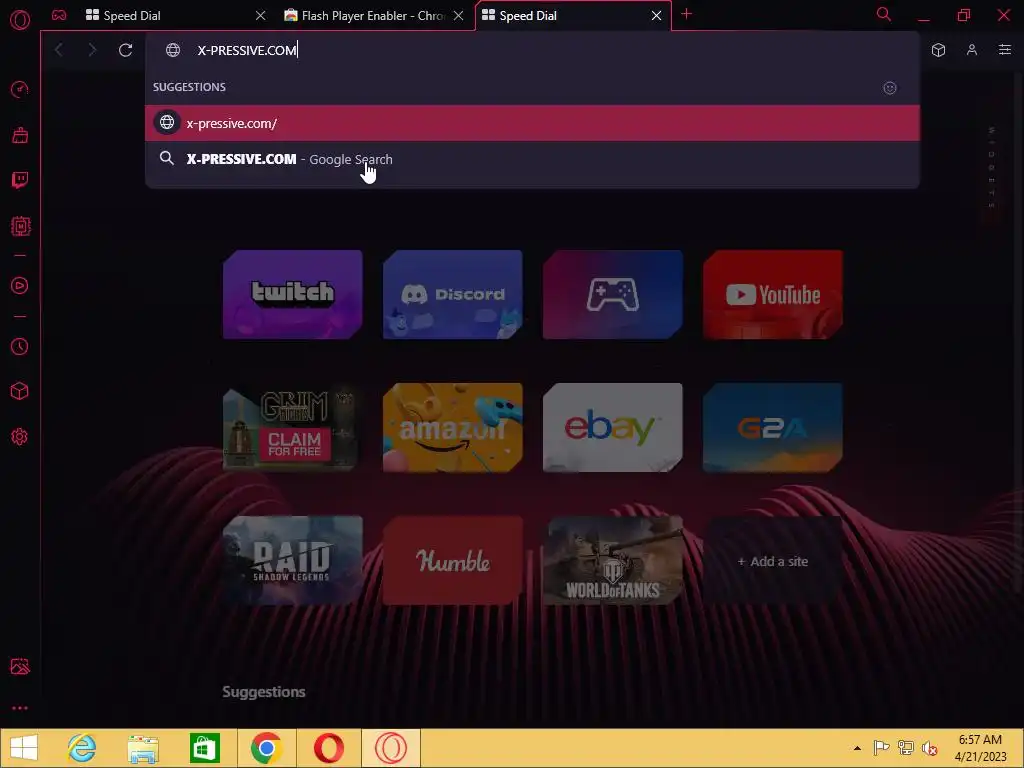Screen dimensions: 1024x768
Task: Select the active Speed Dial tab
Action: coord(563,16)
